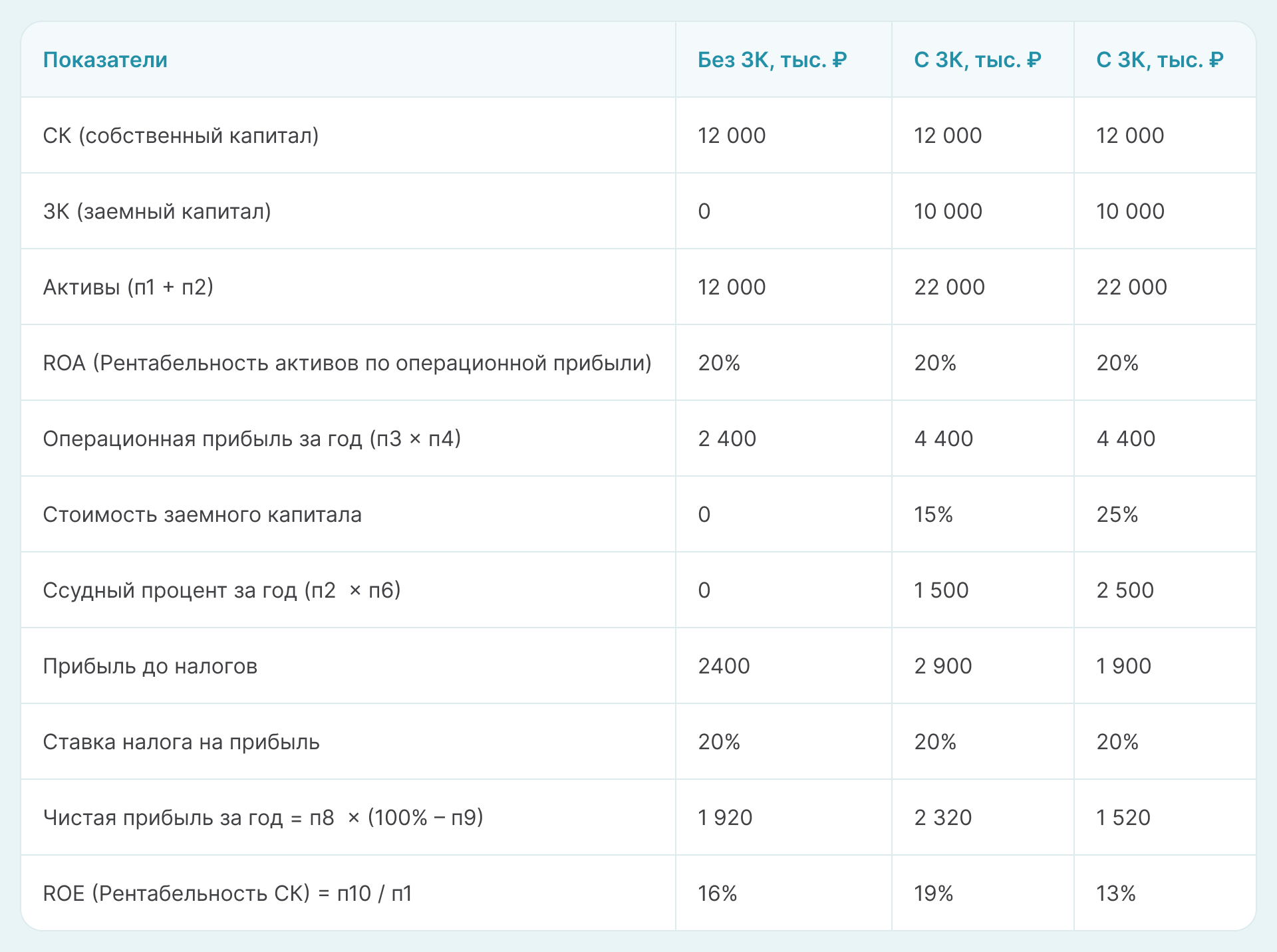This screenshot has width=1277, height=952.
Task: Click the 19% ROE value cell
Action: click(x=933, y=893)
